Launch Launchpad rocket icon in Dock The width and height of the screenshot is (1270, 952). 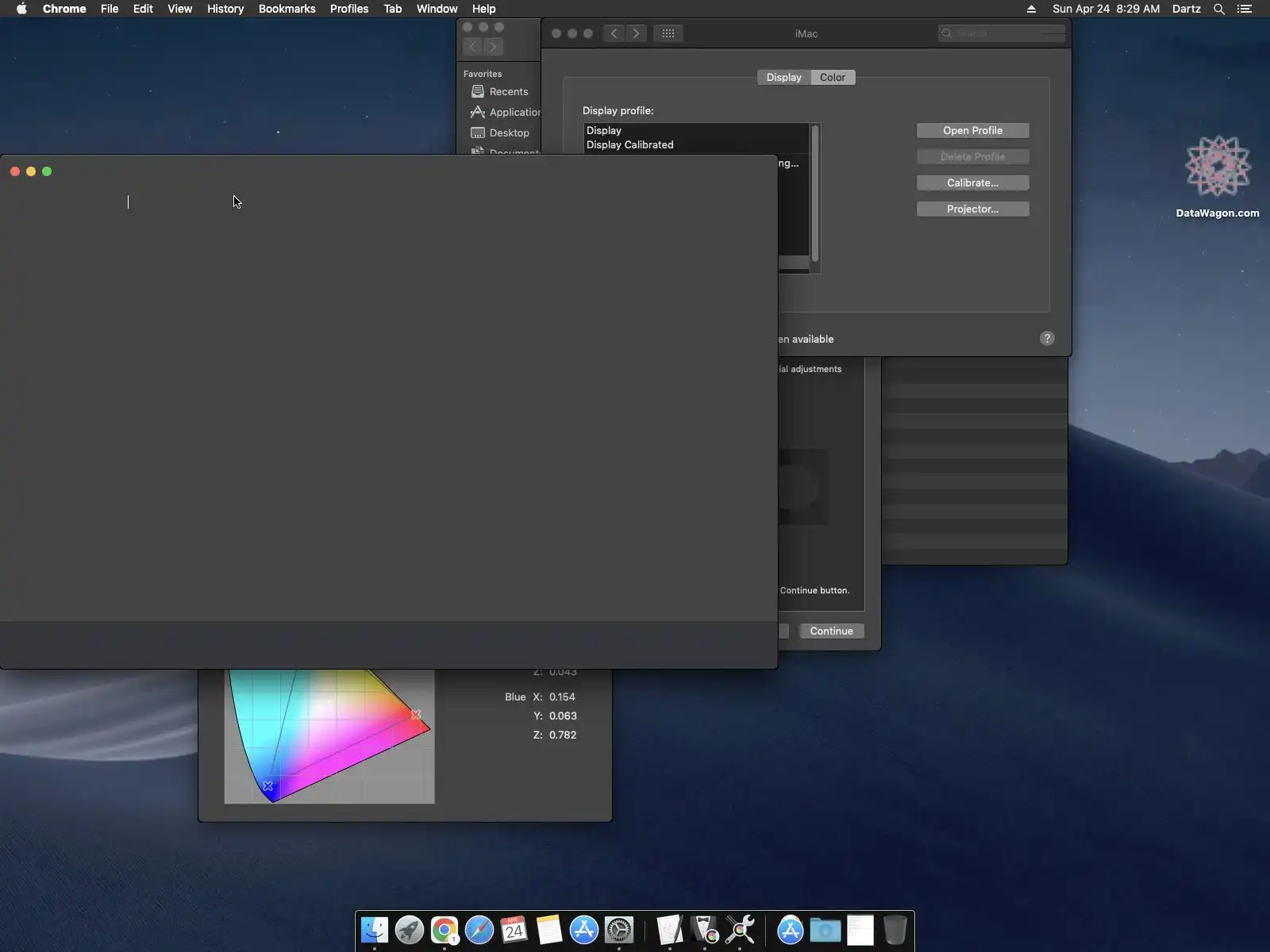point(410,930)
